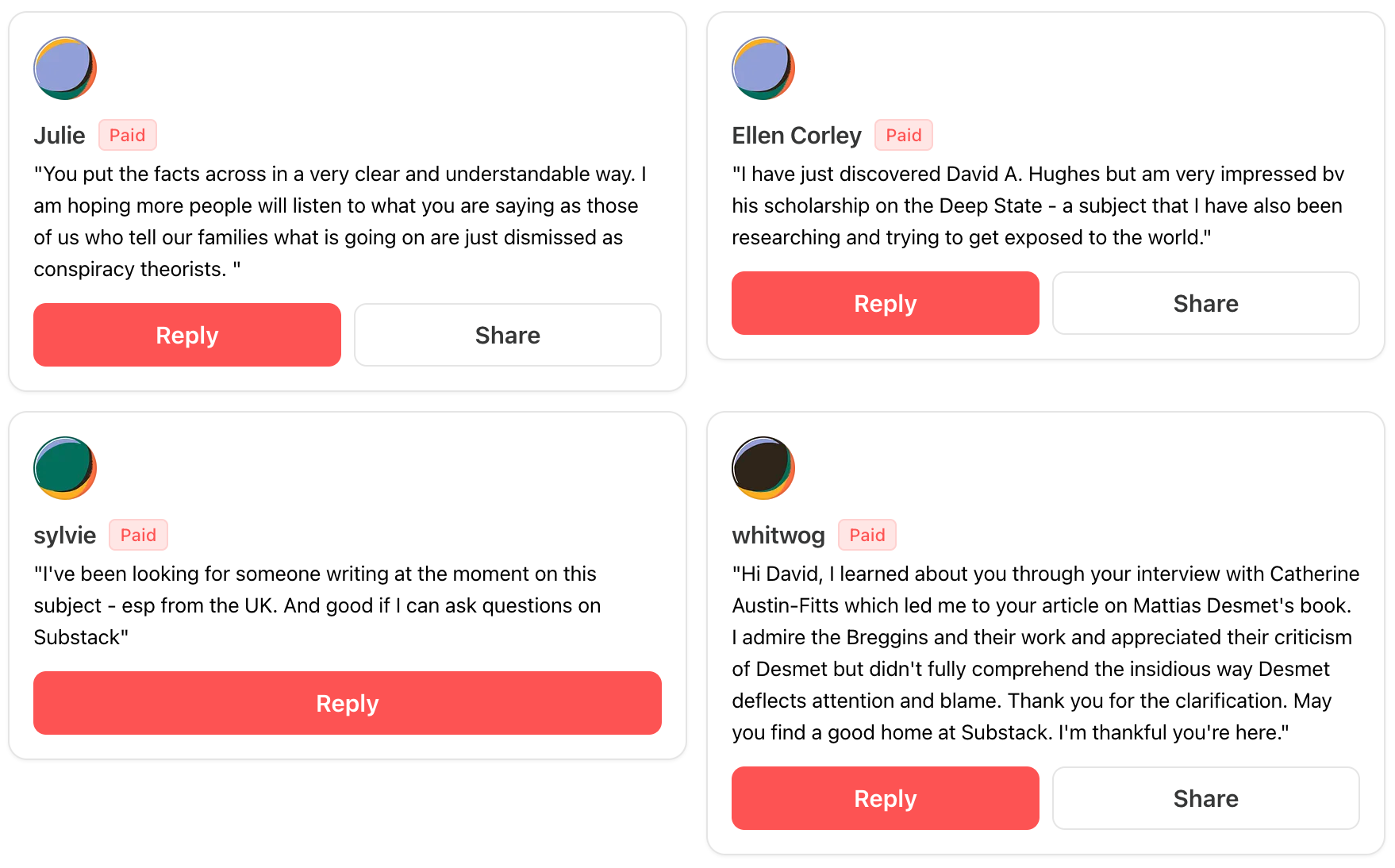This screenshot has width=1395, height=868.
Task: Select the Paid badge beside sylvie
Action: (x=138, y=535)
